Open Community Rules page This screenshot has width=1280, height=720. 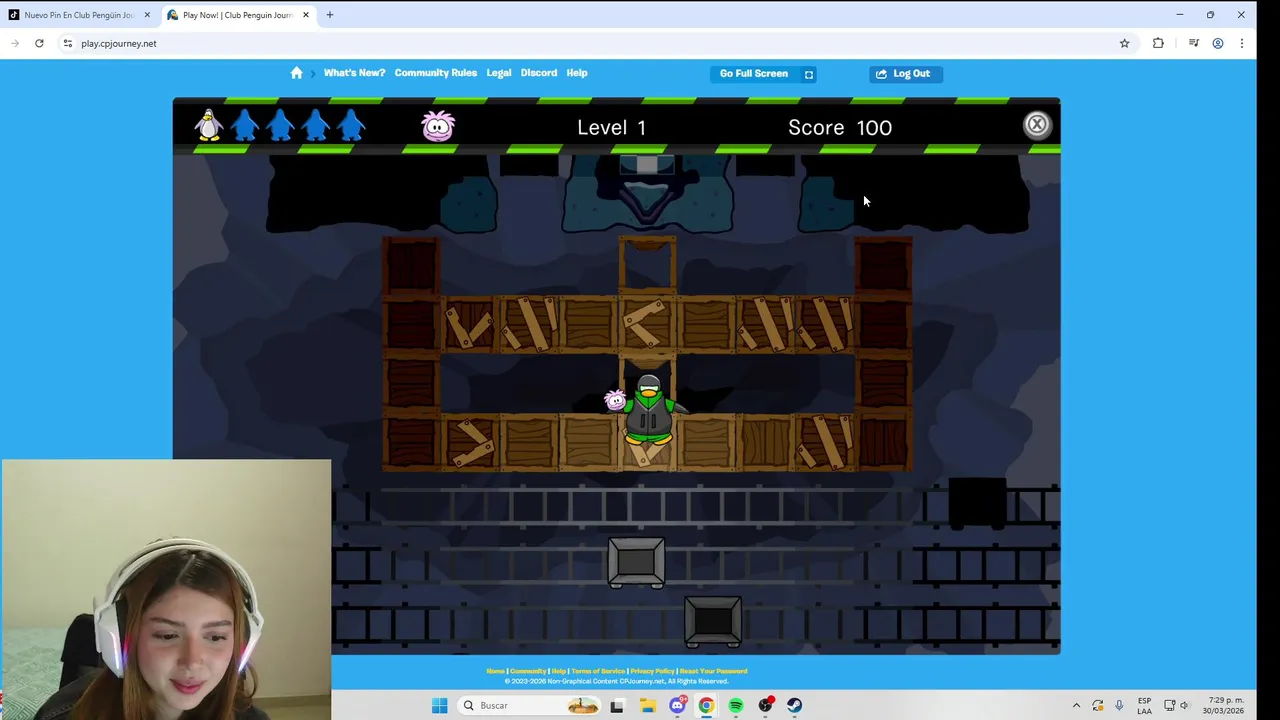point(435,73)
